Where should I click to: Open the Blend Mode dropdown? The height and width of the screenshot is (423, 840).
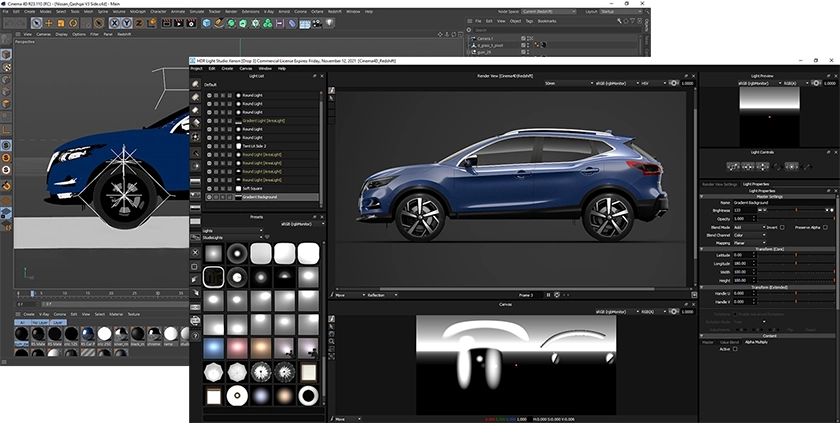coord(748,227)
